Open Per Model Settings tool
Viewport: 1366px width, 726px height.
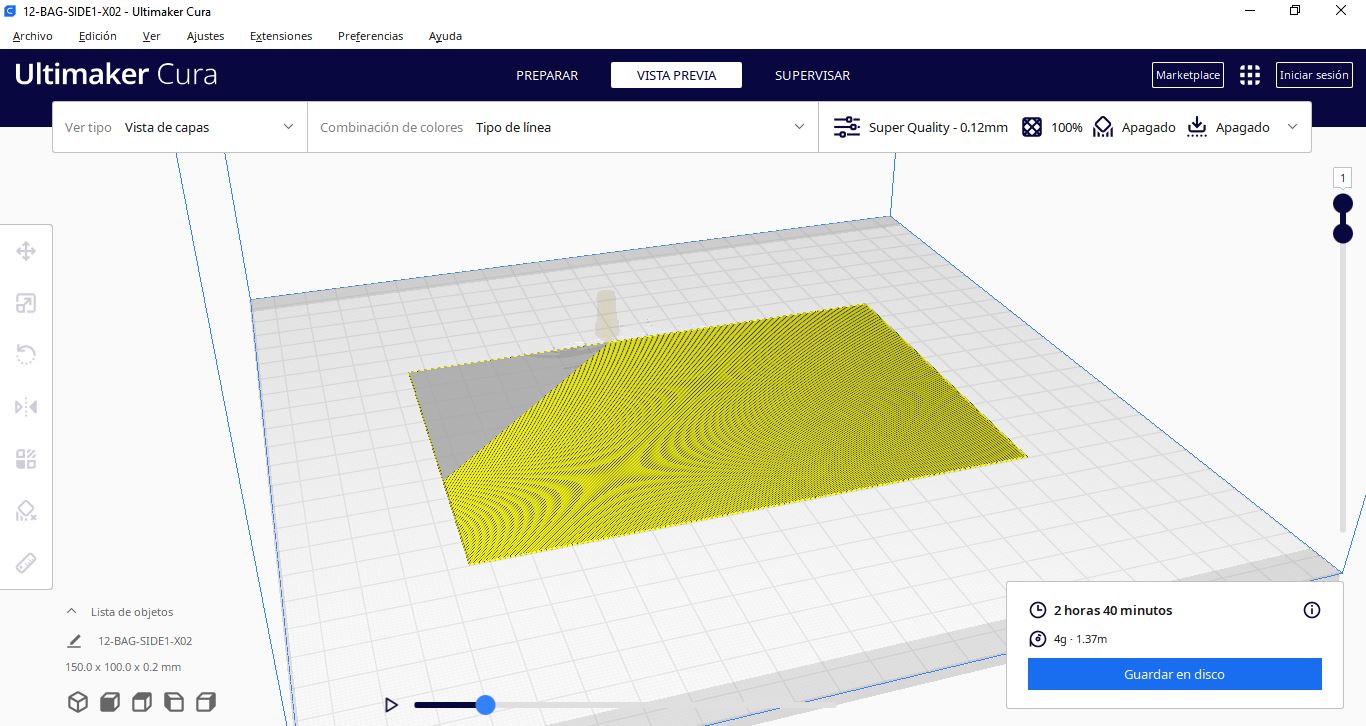(26, 459)
